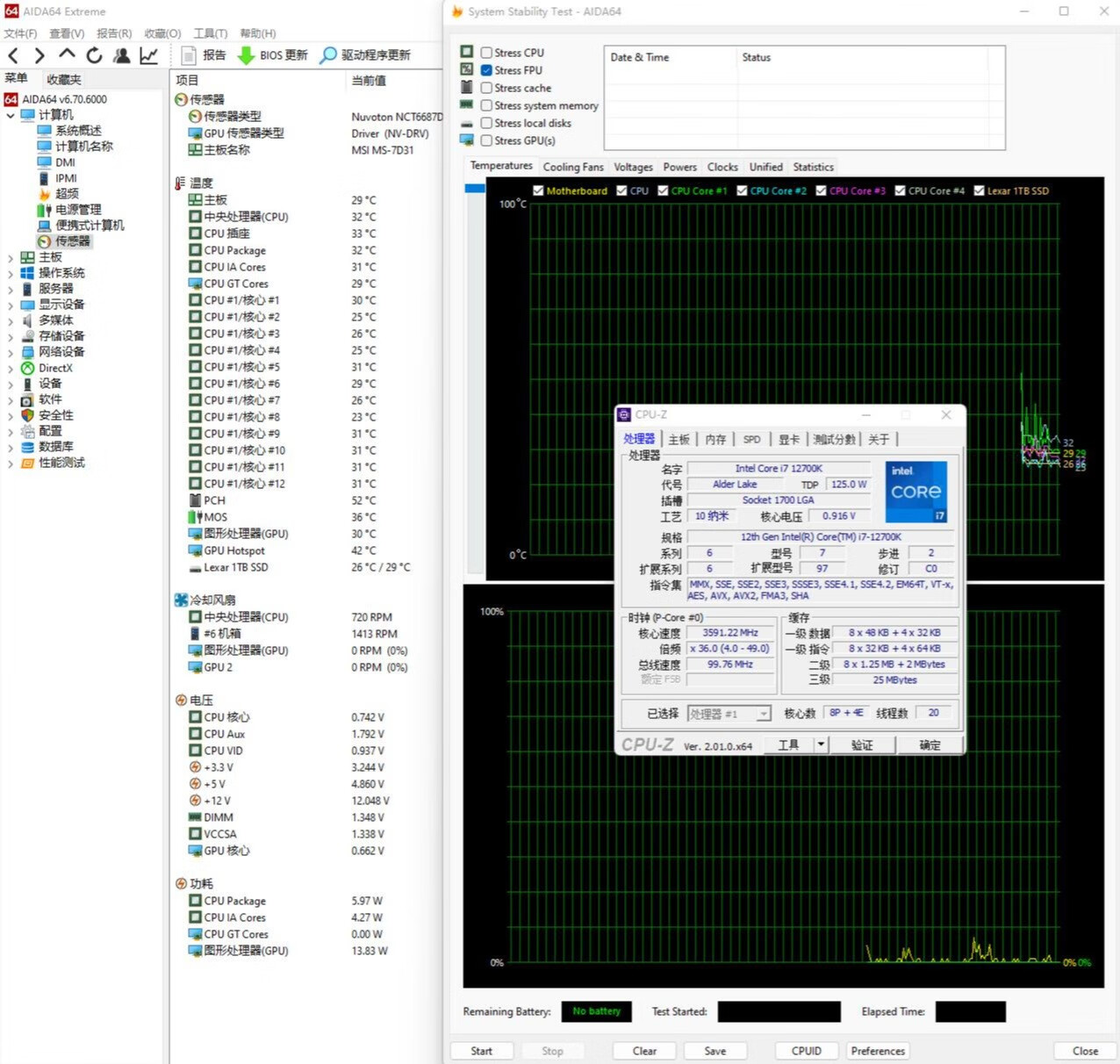Select the 数据库 node in the tree
This screenshot has height=1064, width=1120.
tap(56, 447)
